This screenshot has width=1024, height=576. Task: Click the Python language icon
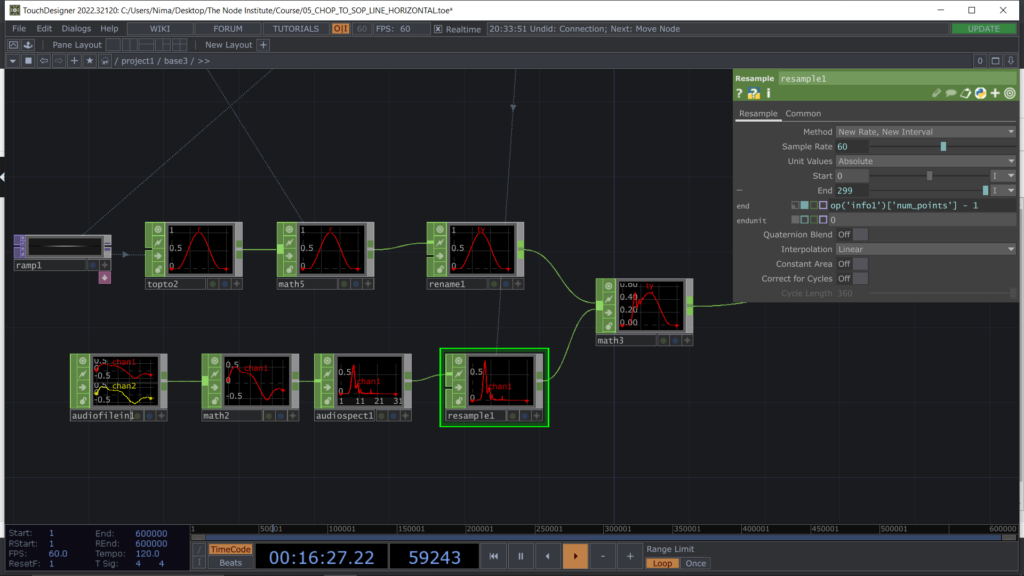coord(980,93)
